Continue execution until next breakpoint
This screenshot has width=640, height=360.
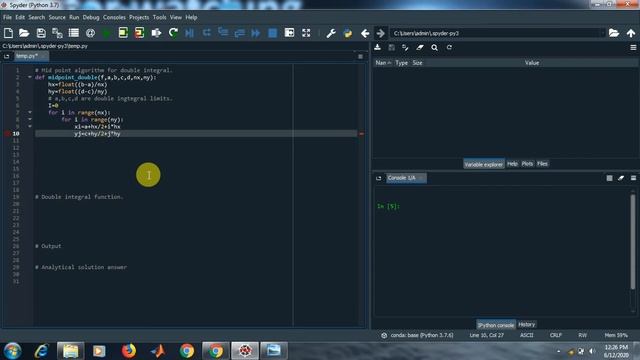click(x=256, y=33)
